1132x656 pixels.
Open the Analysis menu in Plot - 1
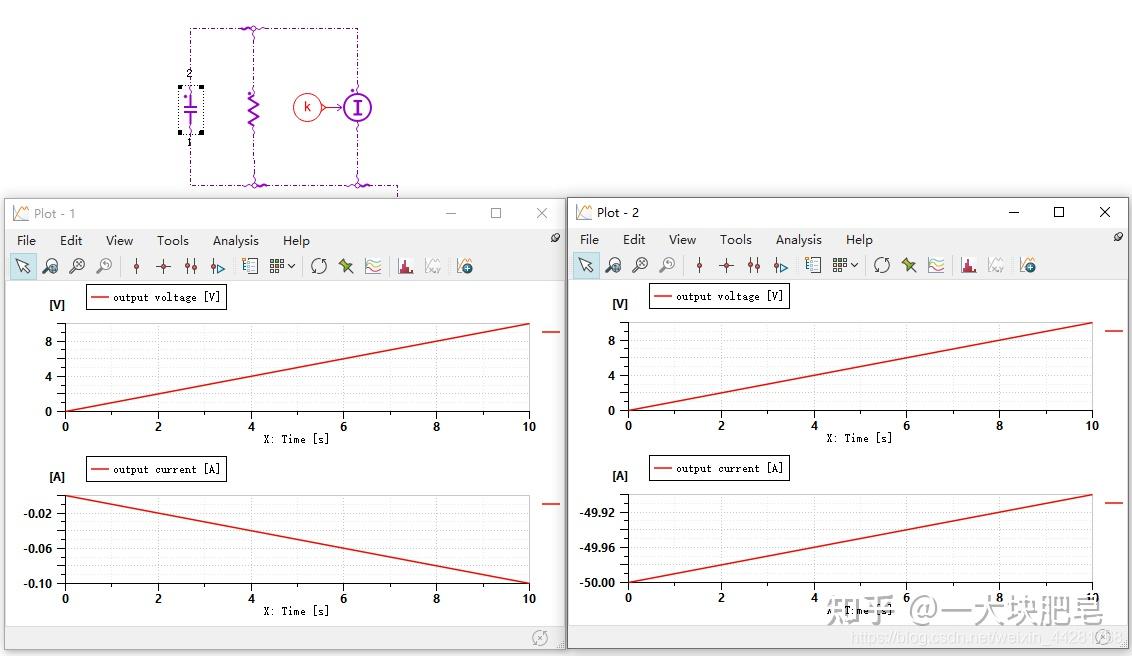tap(235, 240)
